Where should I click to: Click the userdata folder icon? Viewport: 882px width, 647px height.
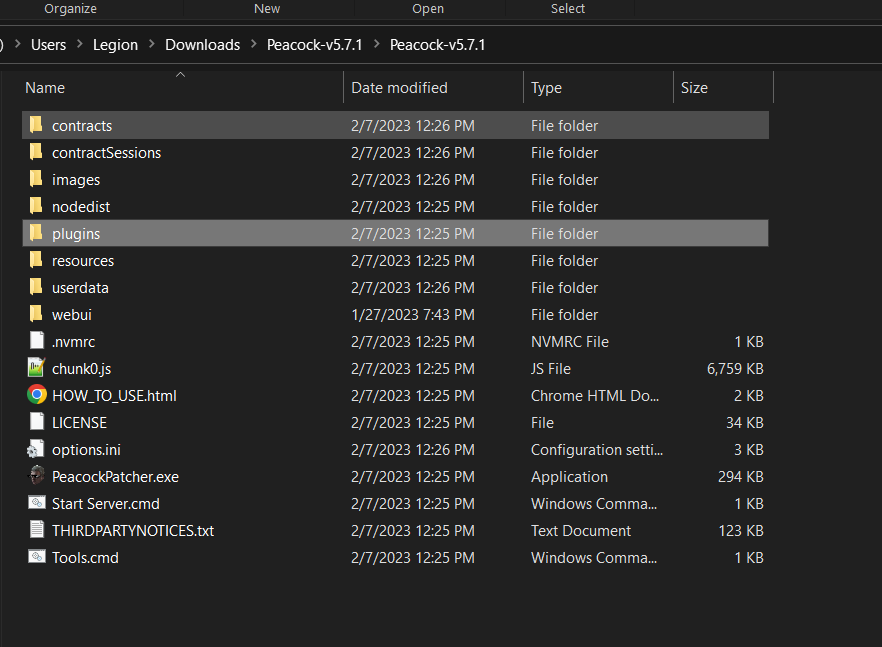(x=37, y=287)
